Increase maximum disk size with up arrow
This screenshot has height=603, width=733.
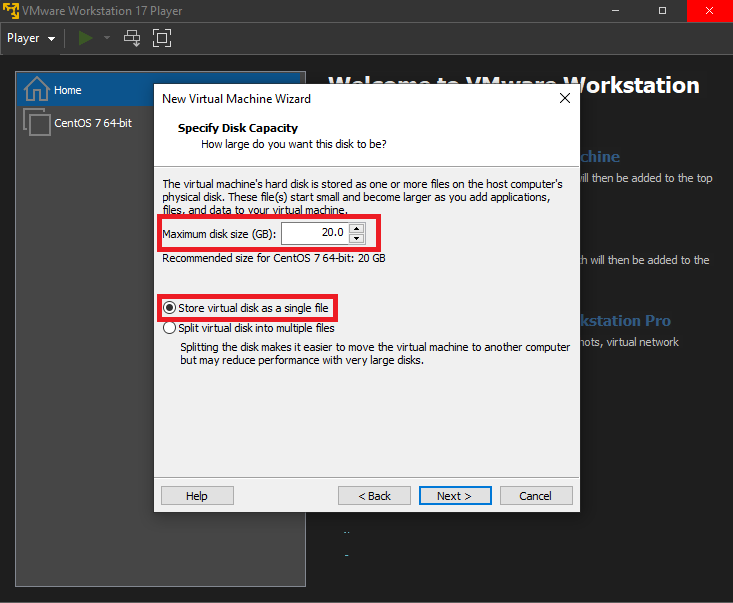[357, 228]
